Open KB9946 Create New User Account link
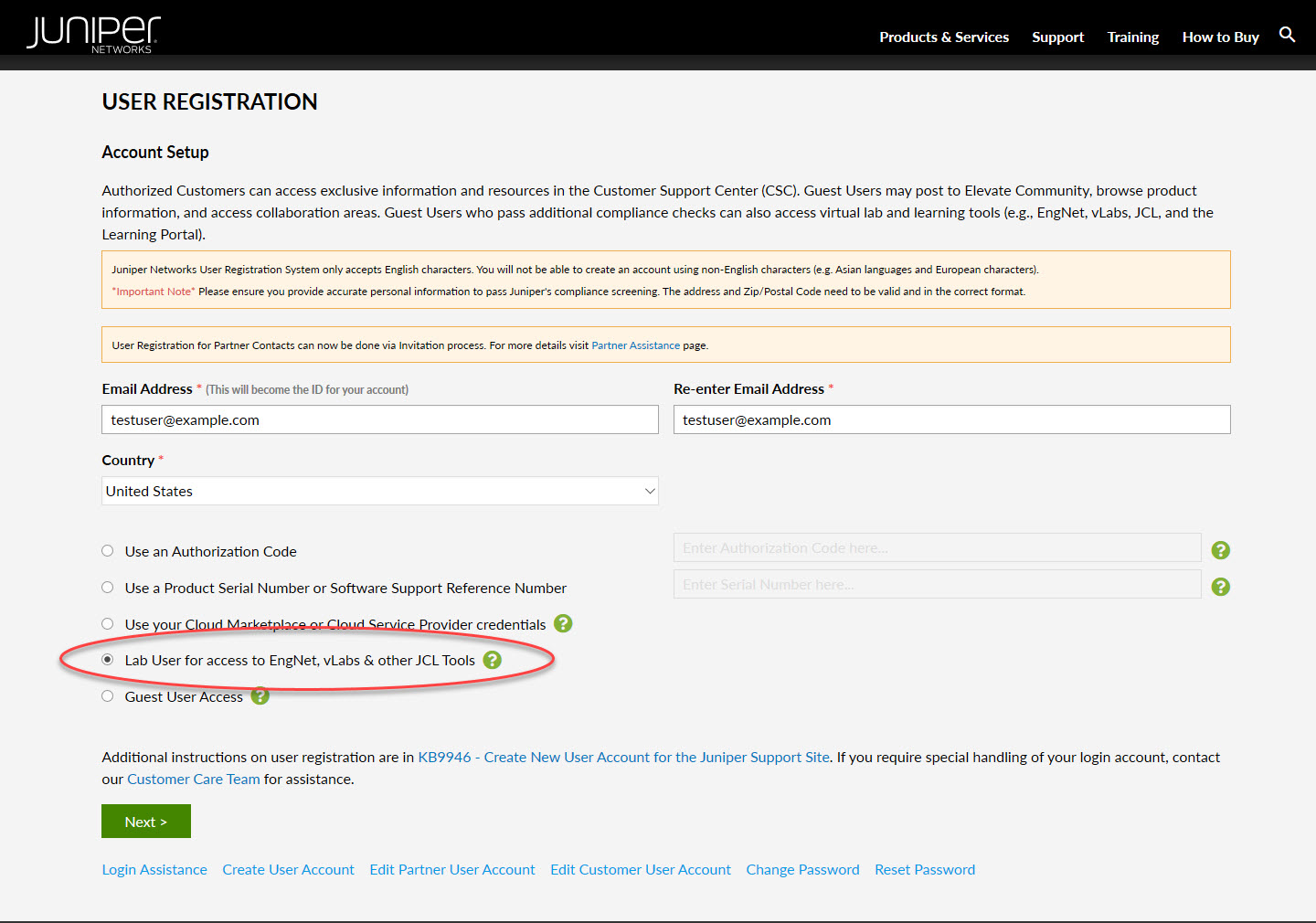 click(x=624, y=758)
